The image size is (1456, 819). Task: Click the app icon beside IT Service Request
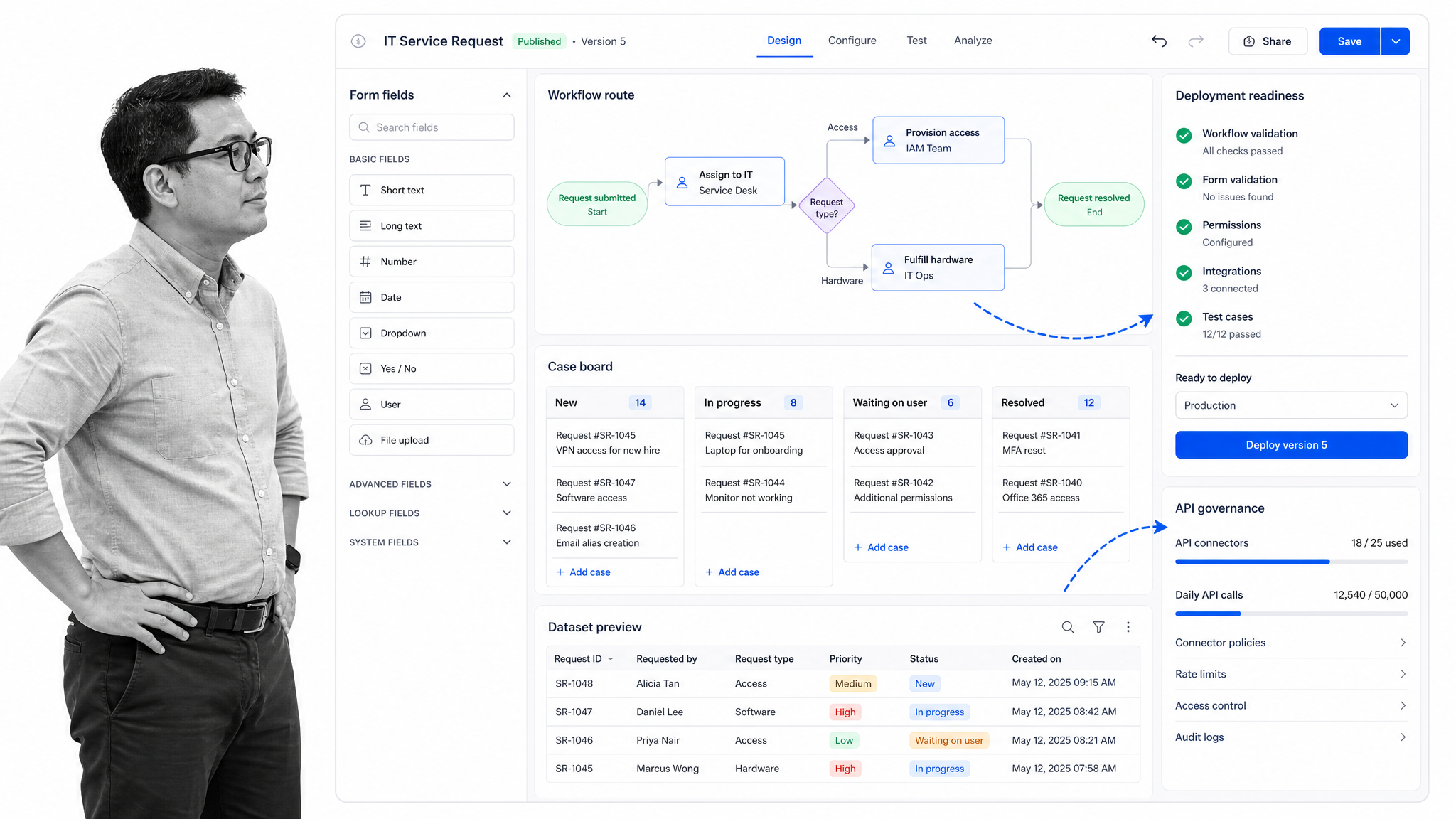pos(358,41)
